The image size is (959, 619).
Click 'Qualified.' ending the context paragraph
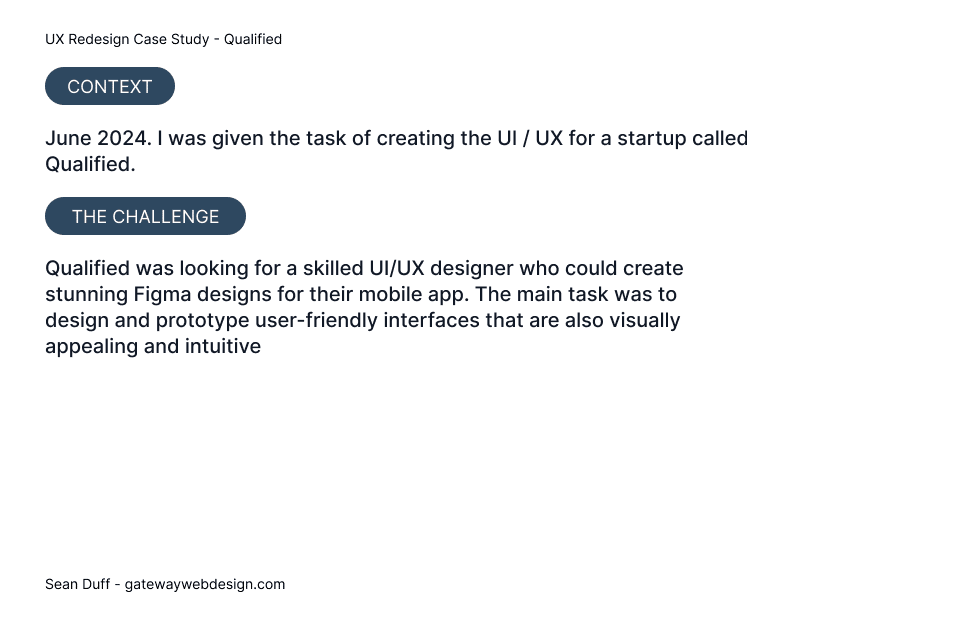click(91, 165)
